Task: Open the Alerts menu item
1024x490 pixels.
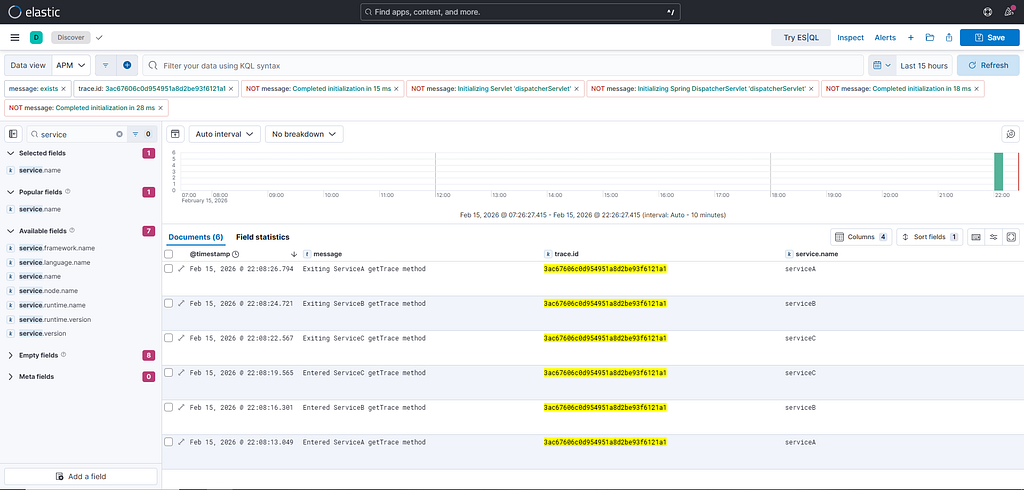Action: point(885,38)
